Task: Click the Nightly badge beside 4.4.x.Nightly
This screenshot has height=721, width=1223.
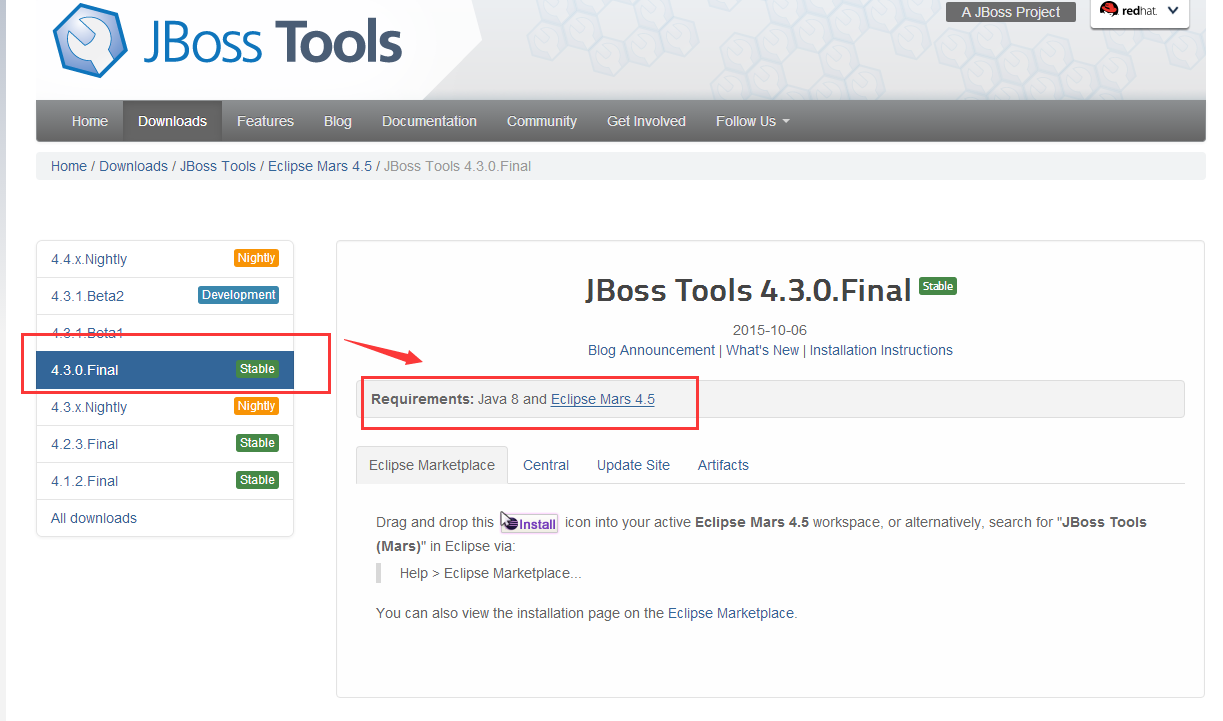Action: (256, 258)
